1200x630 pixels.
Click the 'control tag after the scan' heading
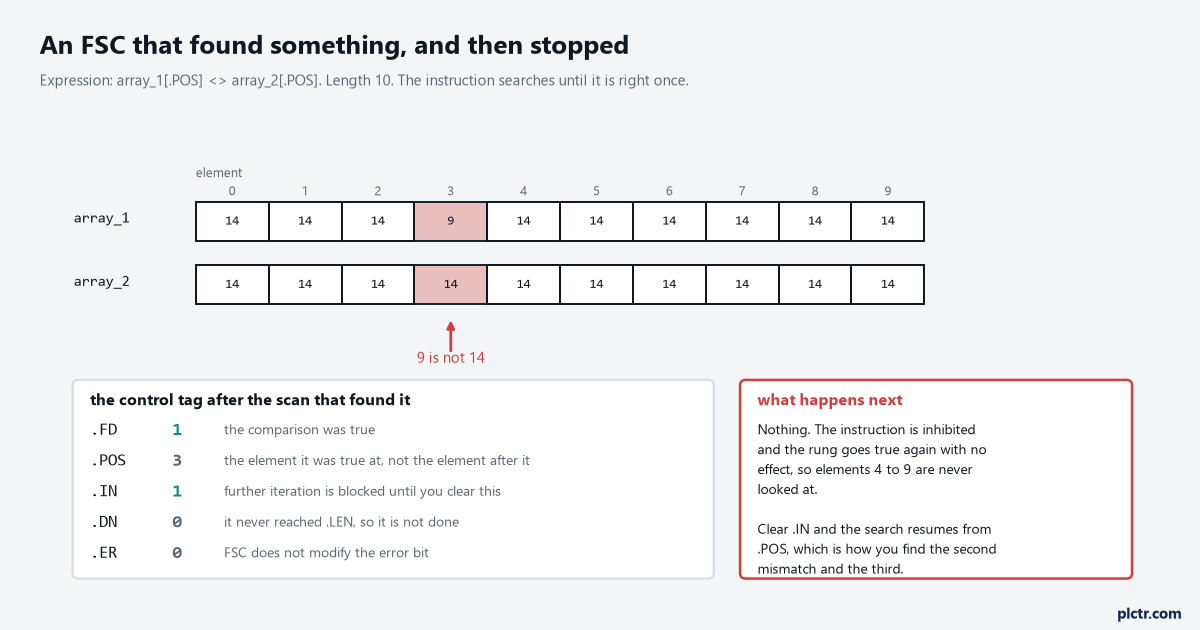click(250, 400)
